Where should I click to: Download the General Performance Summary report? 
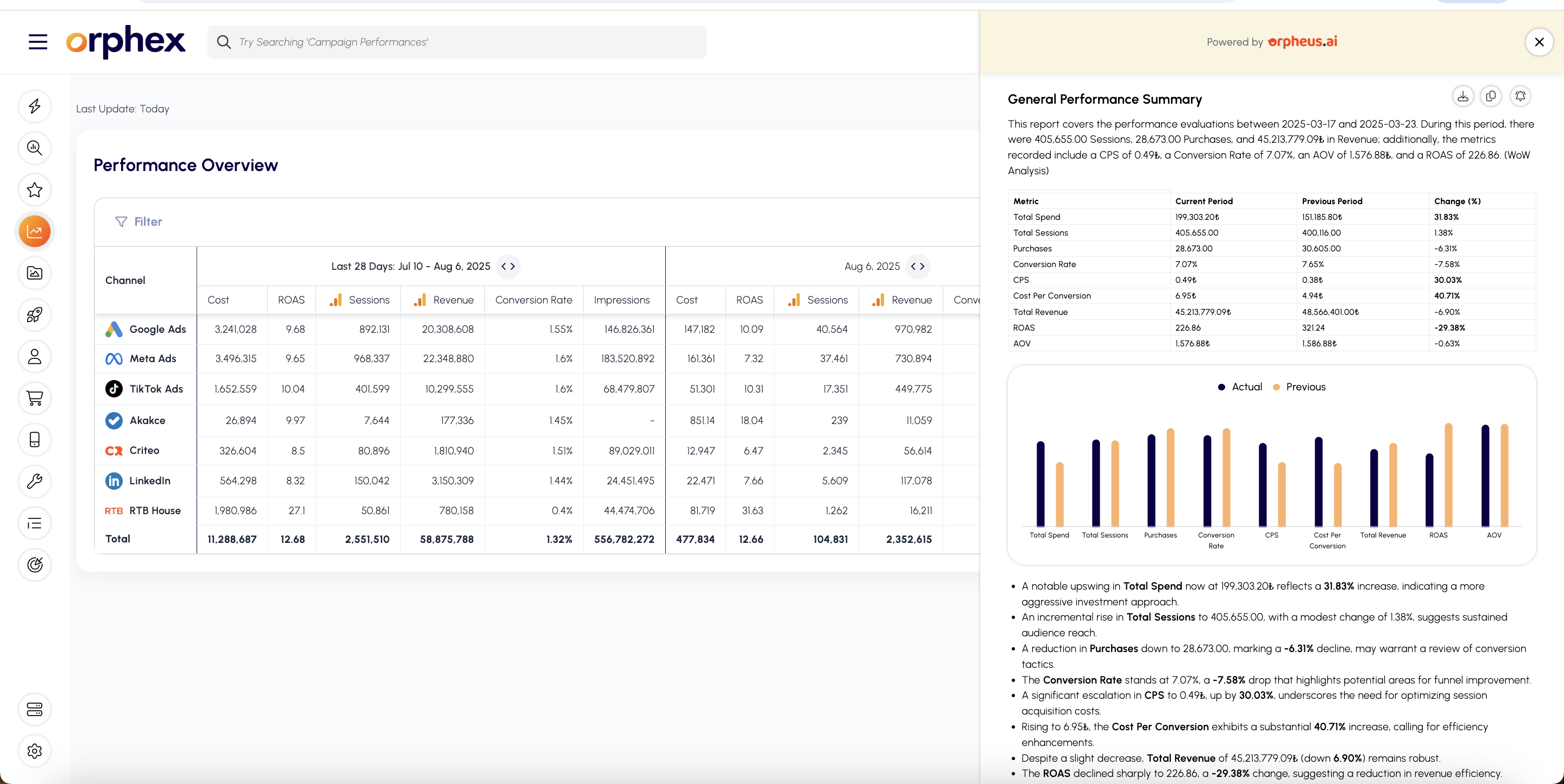(1462, 96)
